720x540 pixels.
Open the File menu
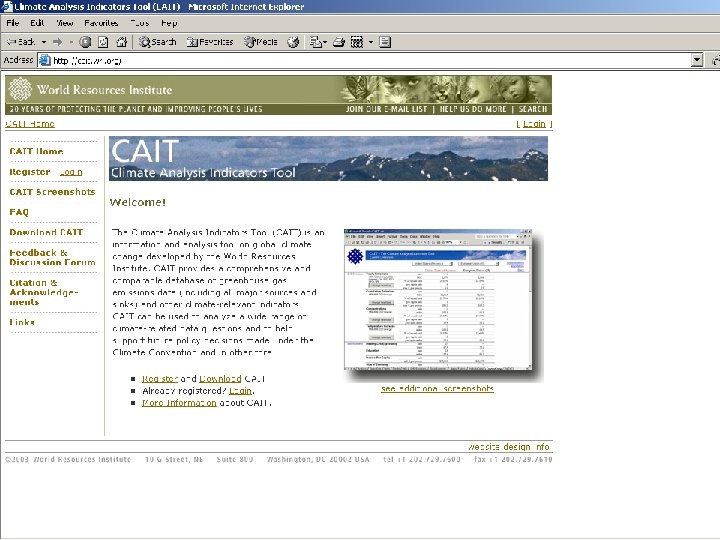pyautogui.click(x=12, y=23)
